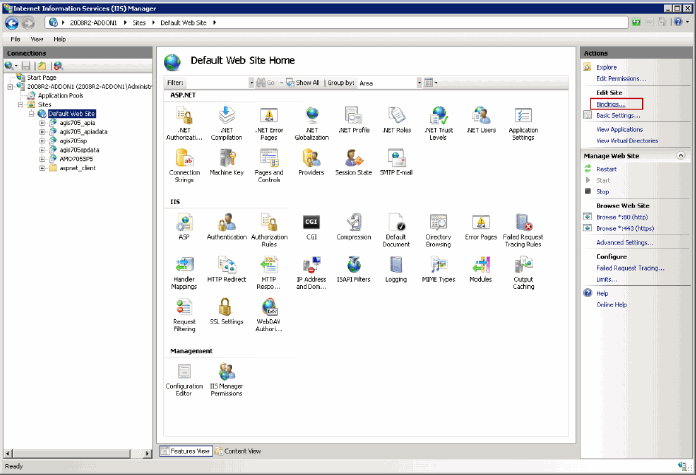The height and width of the screenshot is (475, 696).
Task: Open the Configuration Editor icon
Action: 184,374
